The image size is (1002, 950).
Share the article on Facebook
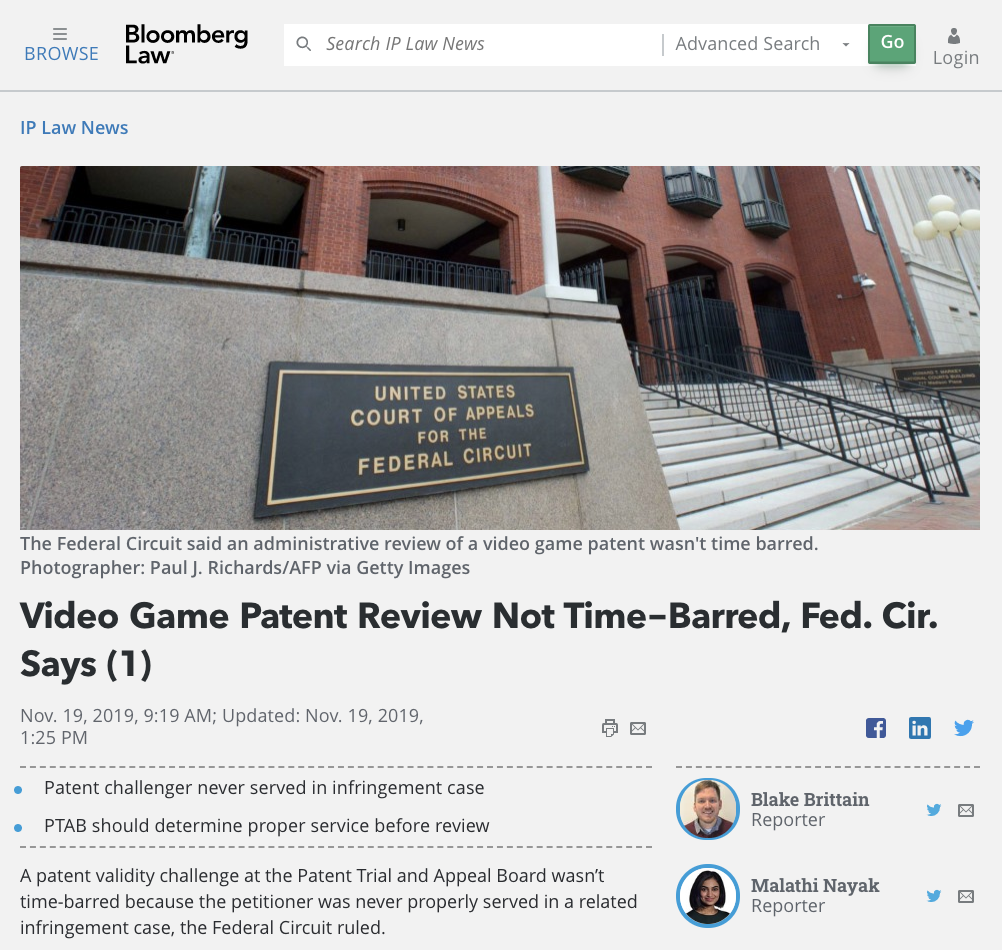(875, 728)
